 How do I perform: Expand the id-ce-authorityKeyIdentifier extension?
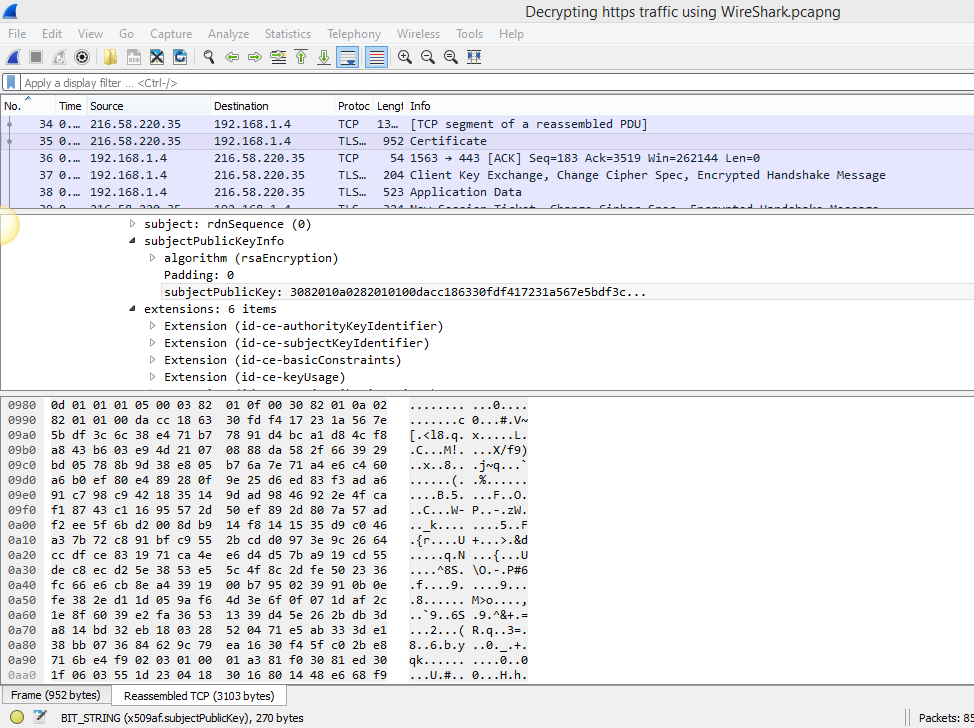pos(152,325)
